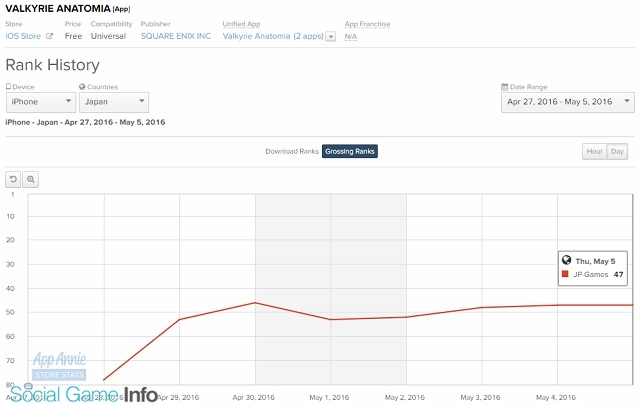Click the Unified App label
The height and width of the screenshot is (405, 640).
(x=241, y=24)
